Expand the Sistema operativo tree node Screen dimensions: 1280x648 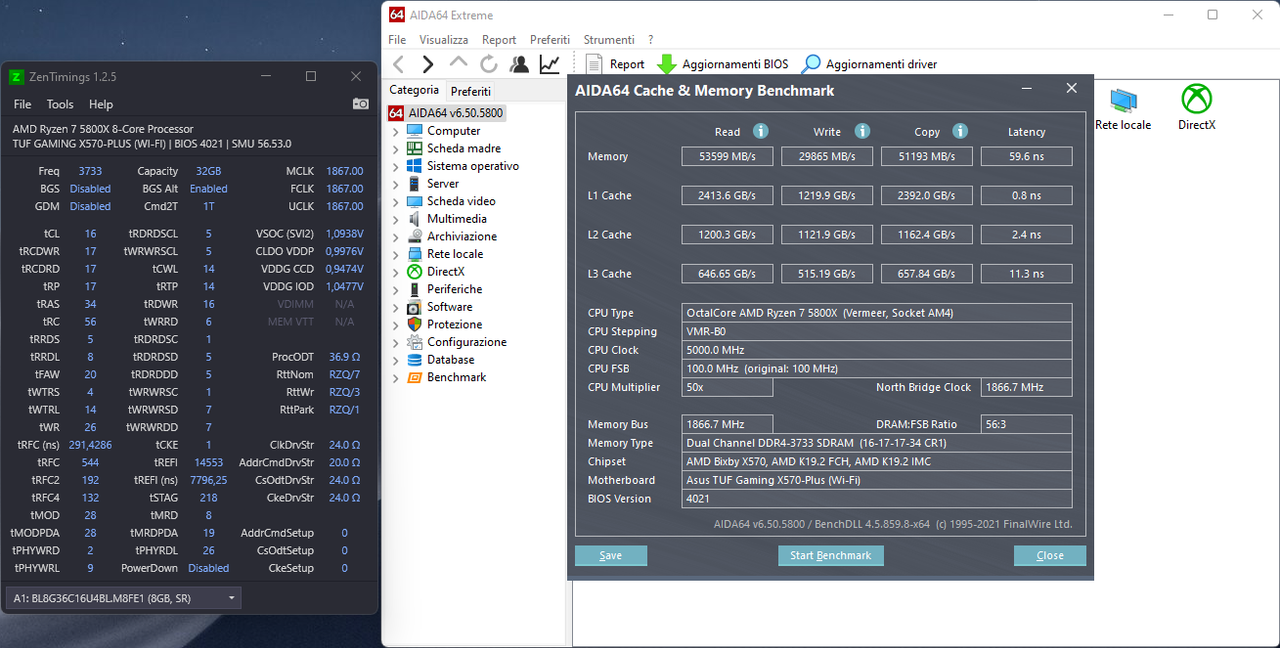[x=396, y=166]
